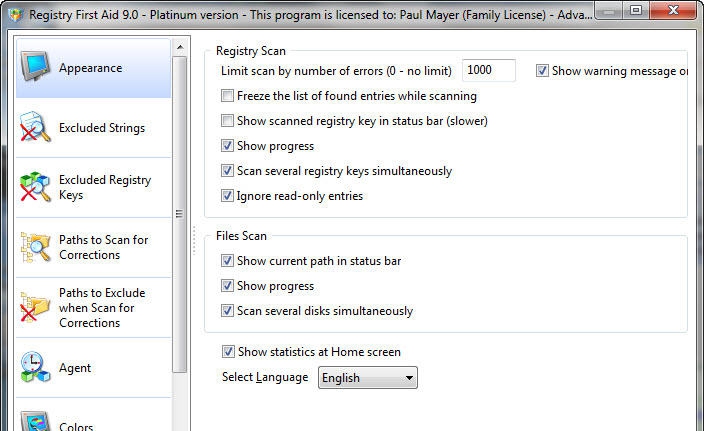Screen dimensions: 704x431
Task: Toggle Ignore read-only entries checkbox
Action: [227, 196]
